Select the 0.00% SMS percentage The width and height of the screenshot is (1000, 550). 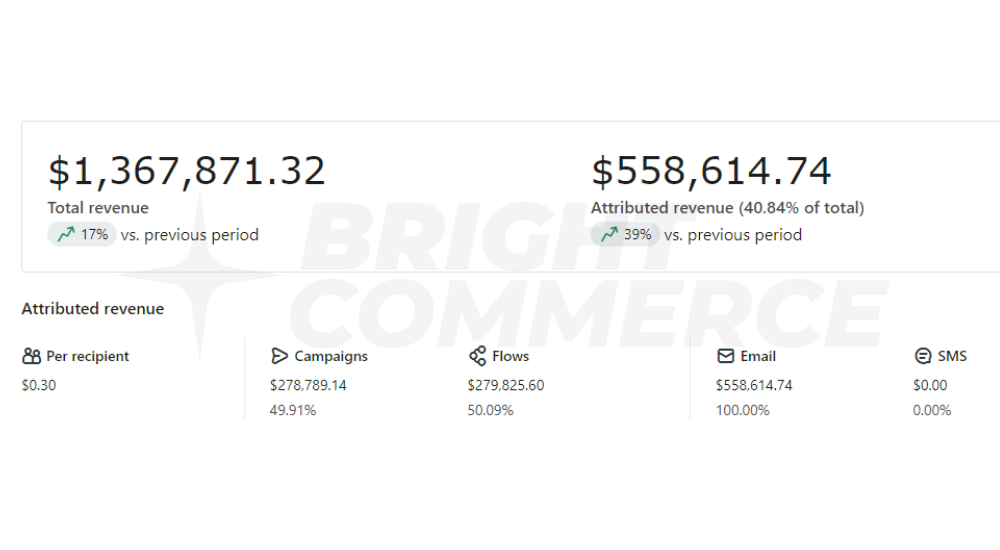932,410
